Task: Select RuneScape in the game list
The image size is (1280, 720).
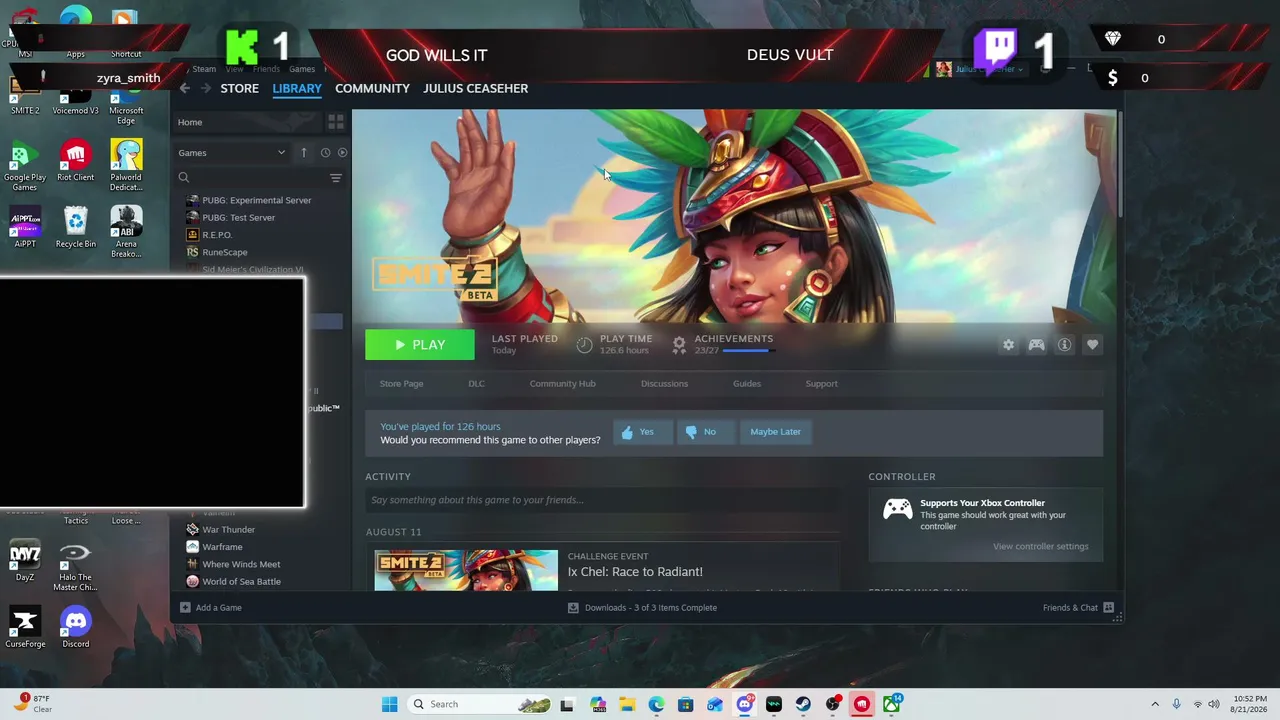Action: click(225, 252)
